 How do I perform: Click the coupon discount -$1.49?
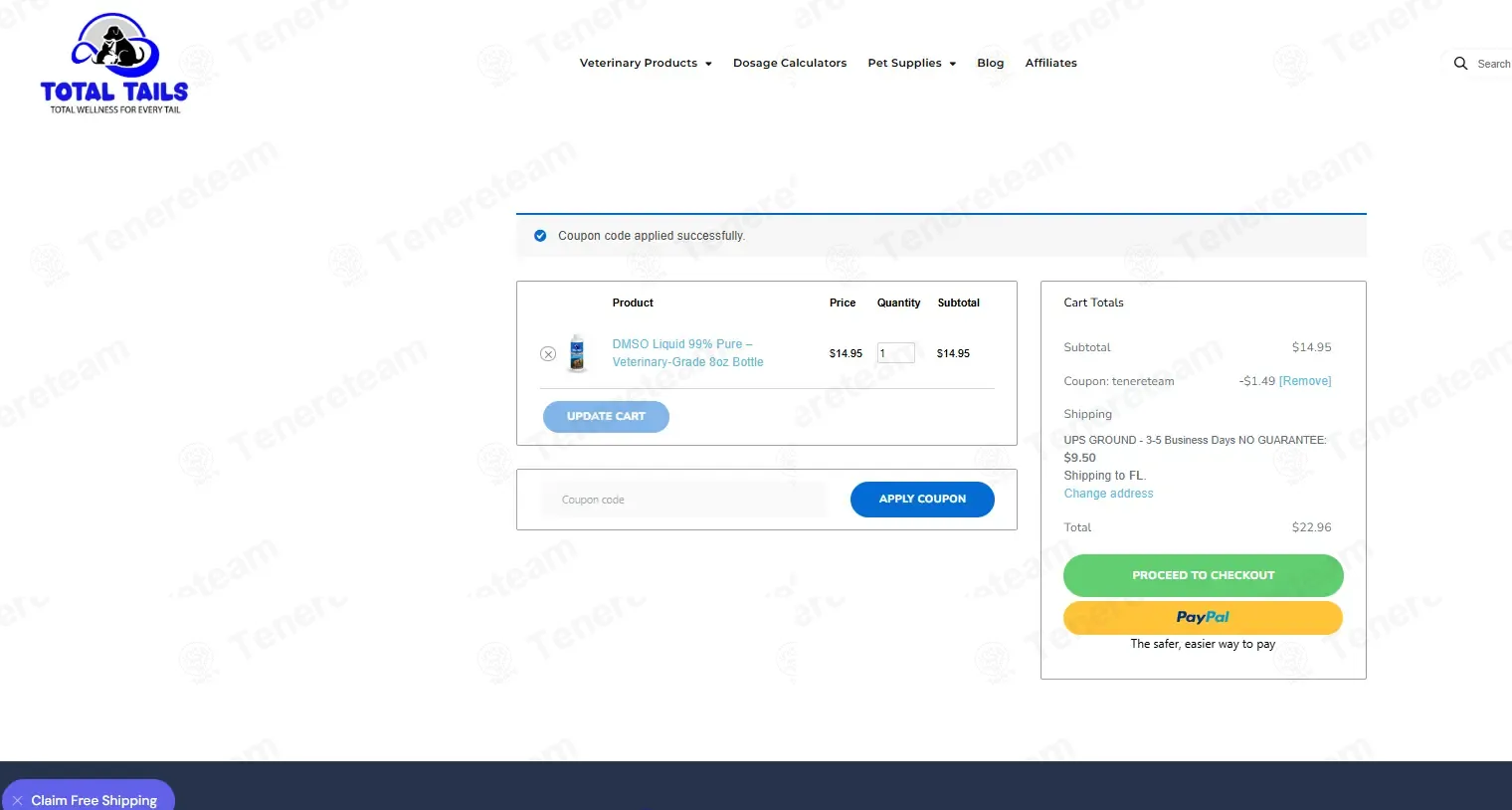pyautogui.click(x=1256, y=381)
